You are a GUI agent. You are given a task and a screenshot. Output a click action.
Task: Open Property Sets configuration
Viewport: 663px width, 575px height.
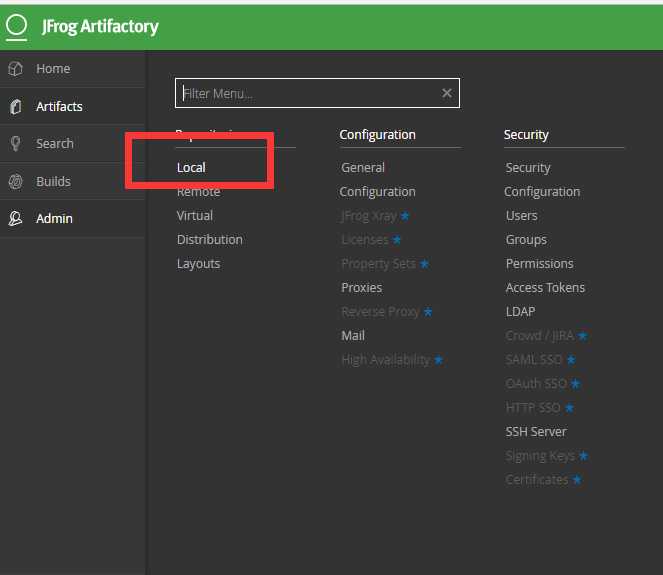pyautogui.click(x=378, y=264)
